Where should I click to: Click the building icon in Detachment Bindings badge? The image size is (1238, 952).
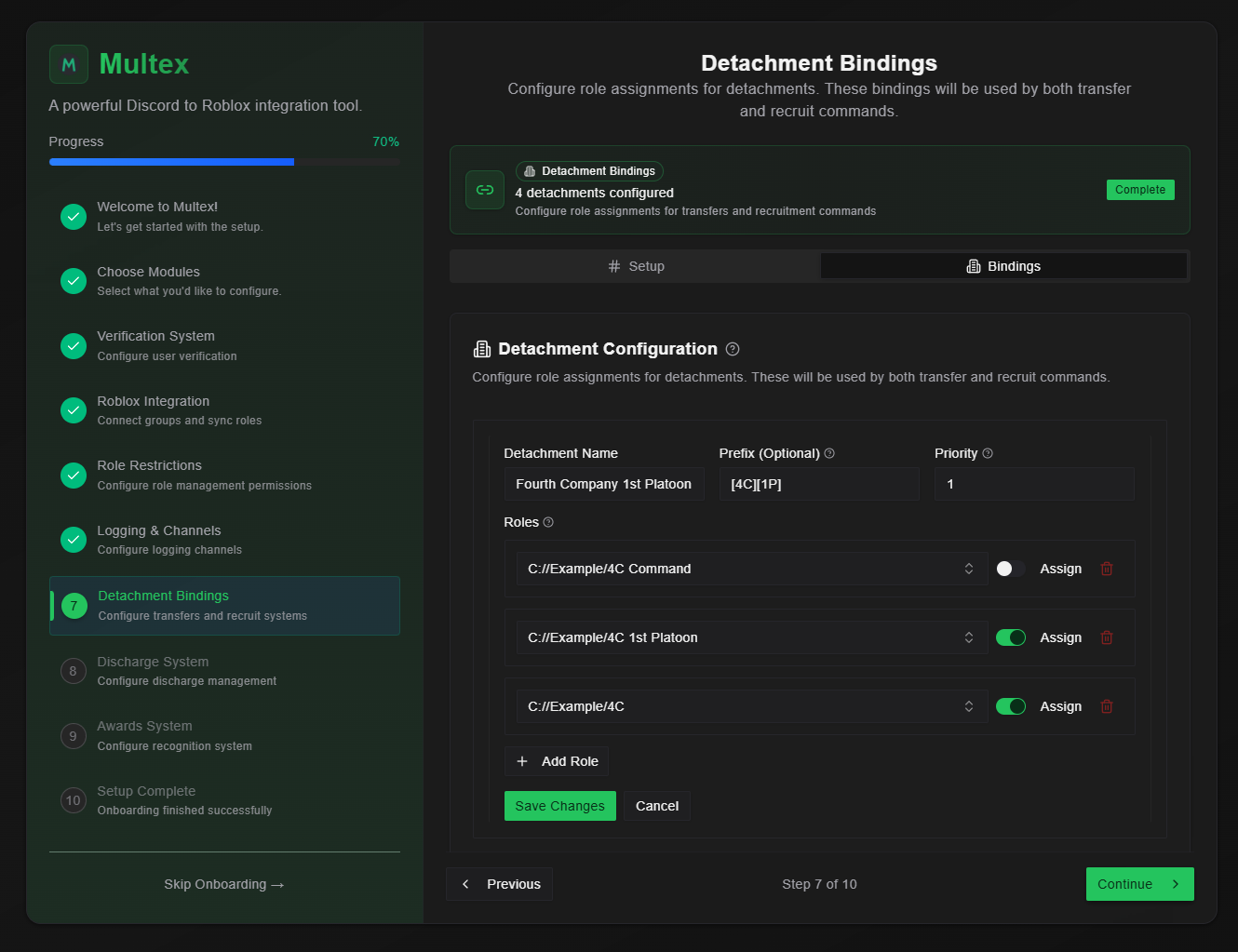(x=530, y=171)
